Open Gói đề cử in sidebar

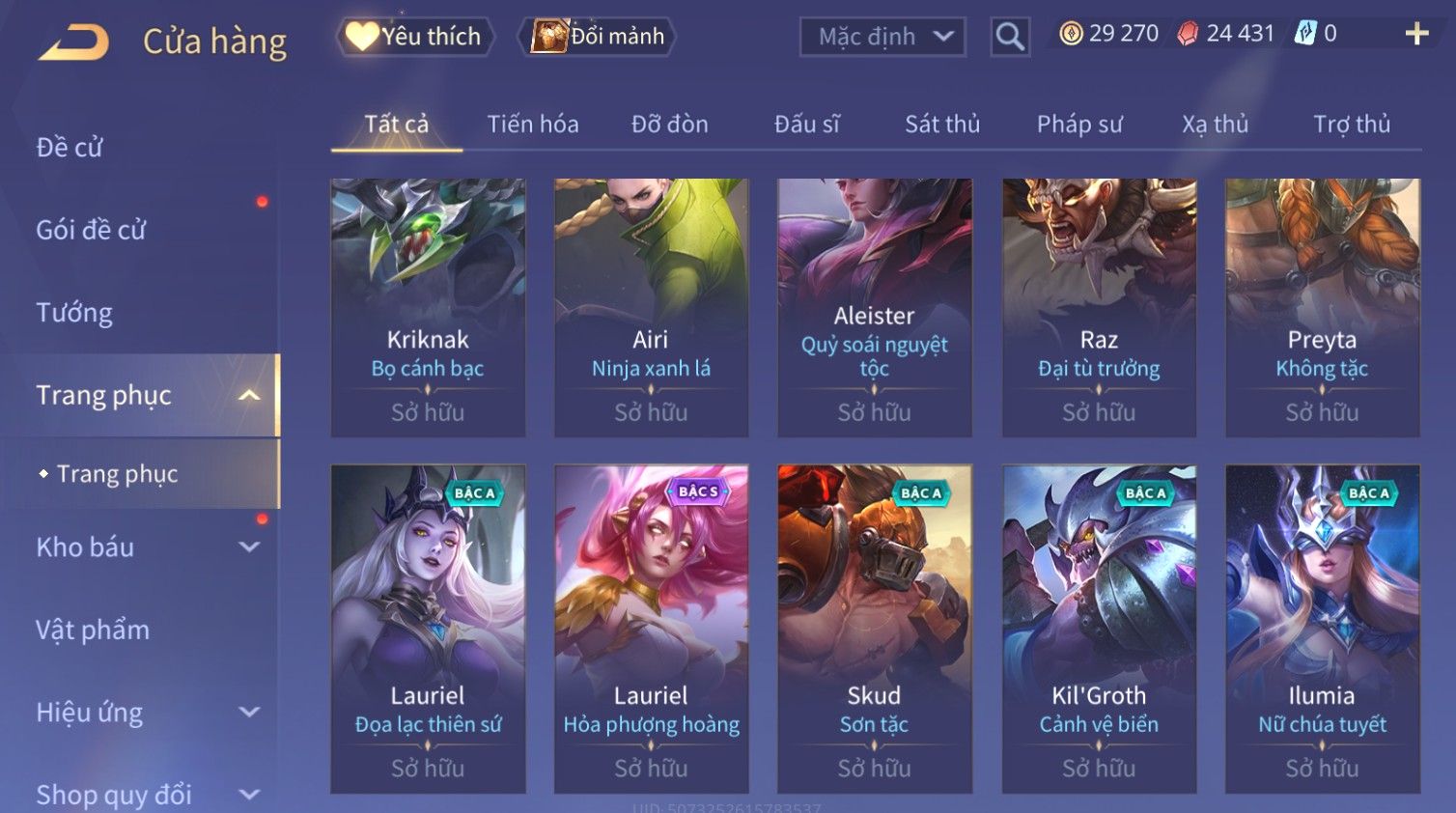coord(91,230)
